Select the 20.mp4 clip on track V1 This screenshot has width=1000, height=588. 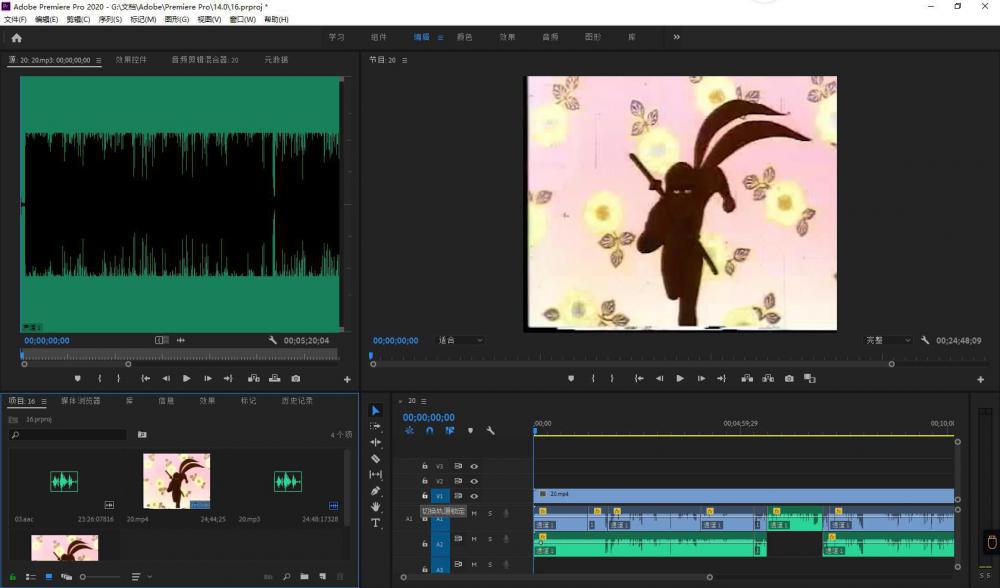(744, 494)
